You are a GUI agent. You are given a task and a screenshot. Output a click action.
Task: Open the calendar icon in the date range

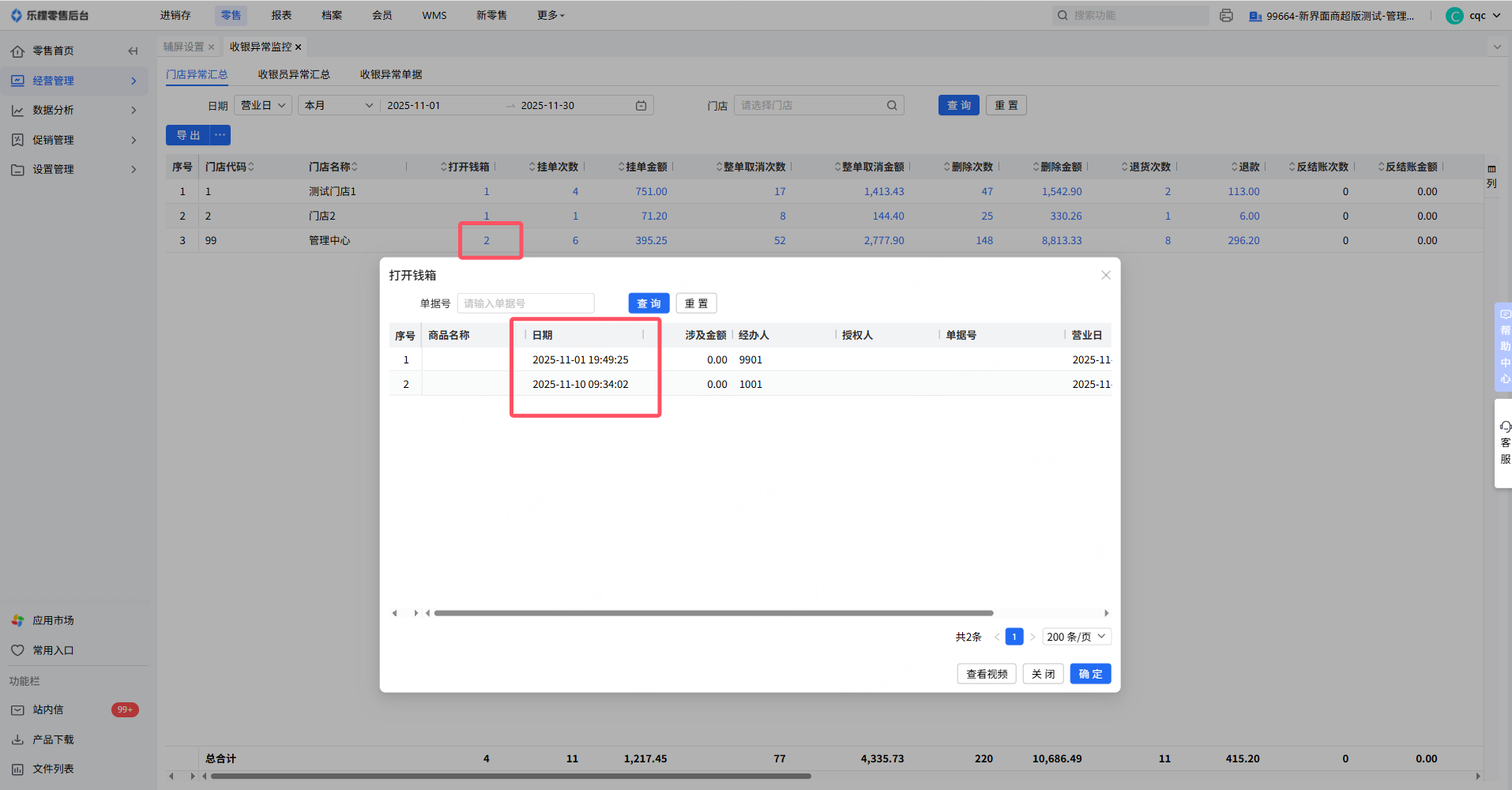coord(641,106)
